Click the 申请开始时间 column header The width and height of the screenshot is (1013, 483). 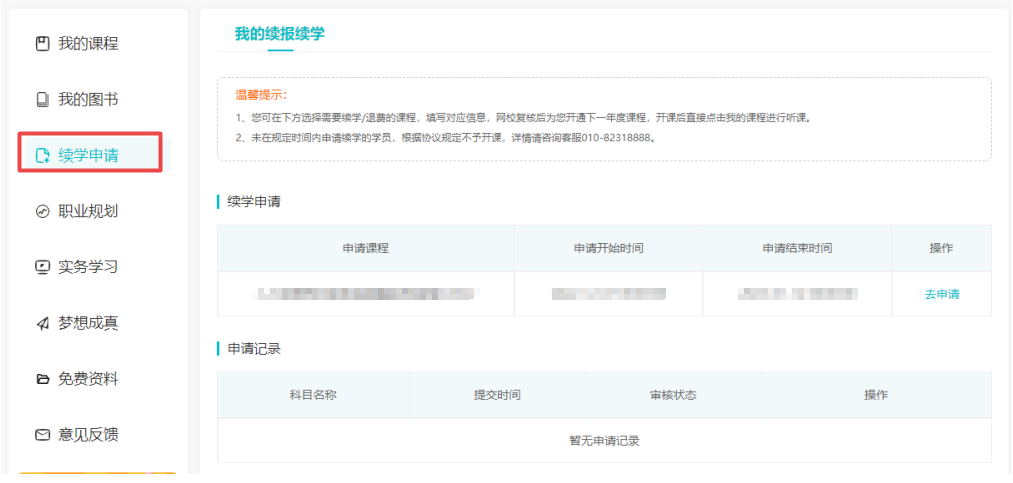tap(608, 248)
